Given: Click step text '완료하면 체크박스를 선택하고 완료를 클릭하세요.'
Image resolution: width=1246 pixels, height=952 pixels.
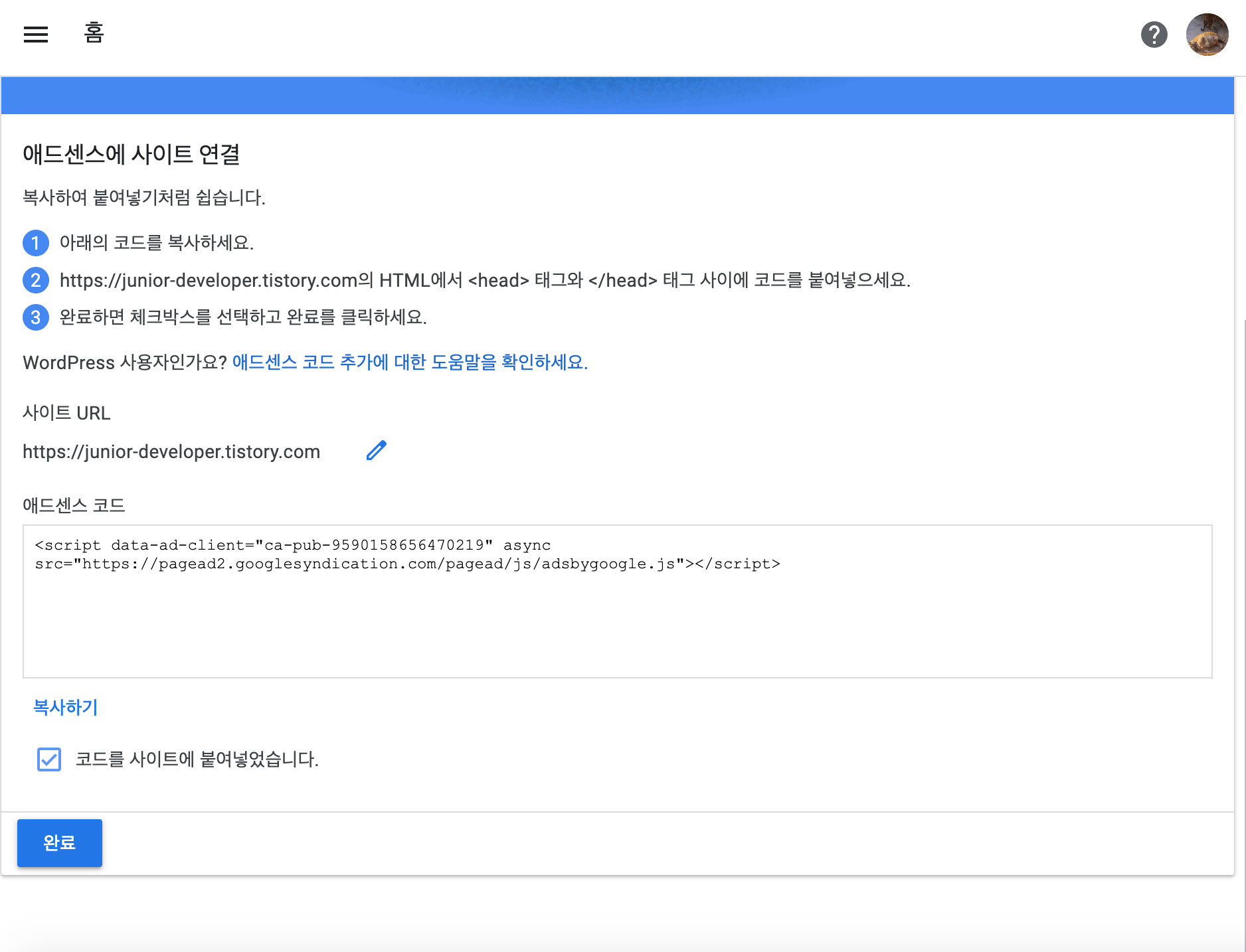Looking at the screenshot, I should coord(243,317).
